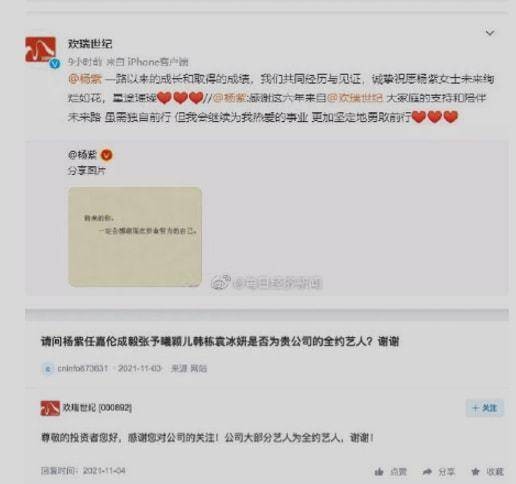This screenshot has width=516, height=484.
Task: Open the investor question about 全约艺人
Action: tap(220, 342)
